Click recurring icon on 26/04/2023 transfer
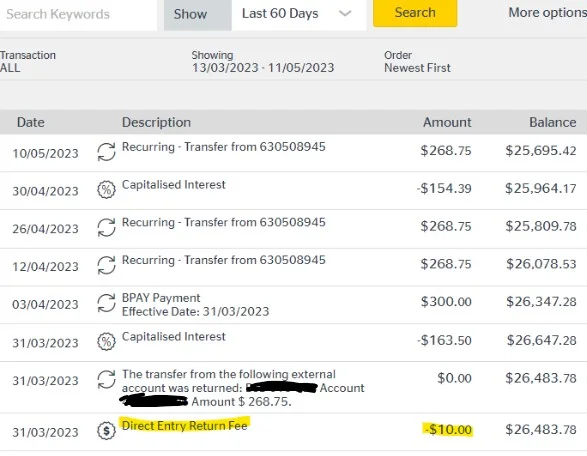Viewport: 587px width, 456px height. pyautogui.click(x=106, y=227)
